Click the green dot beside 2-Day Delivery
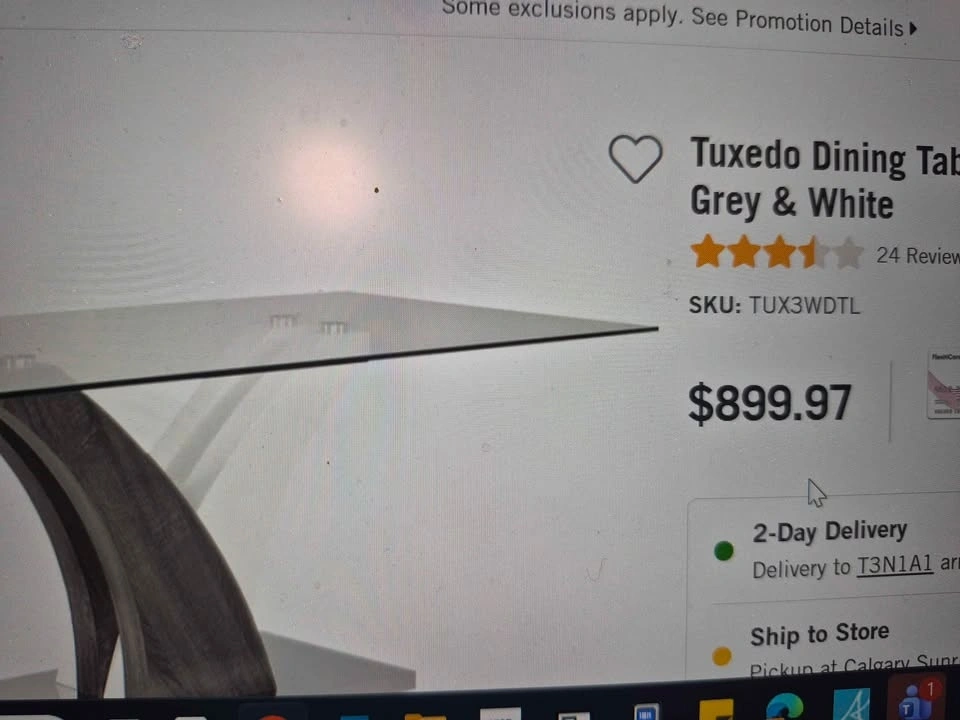Screen dimensions: 960x720 (723, 550)
